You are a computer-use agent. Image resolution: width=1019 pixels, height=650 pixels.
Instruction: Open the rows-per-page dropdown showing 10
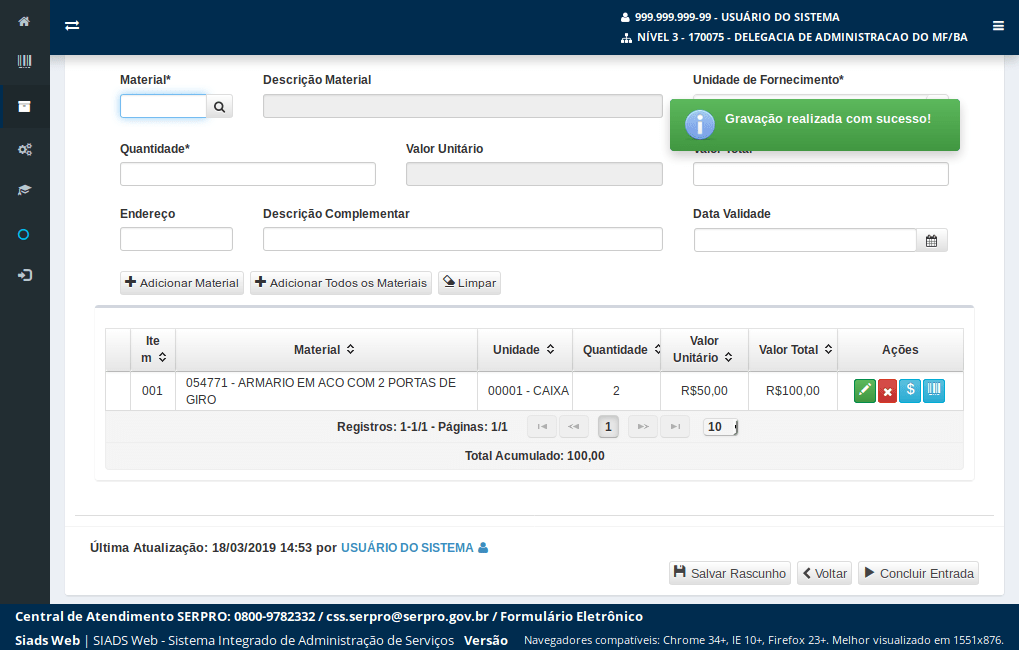click(721, 427)
